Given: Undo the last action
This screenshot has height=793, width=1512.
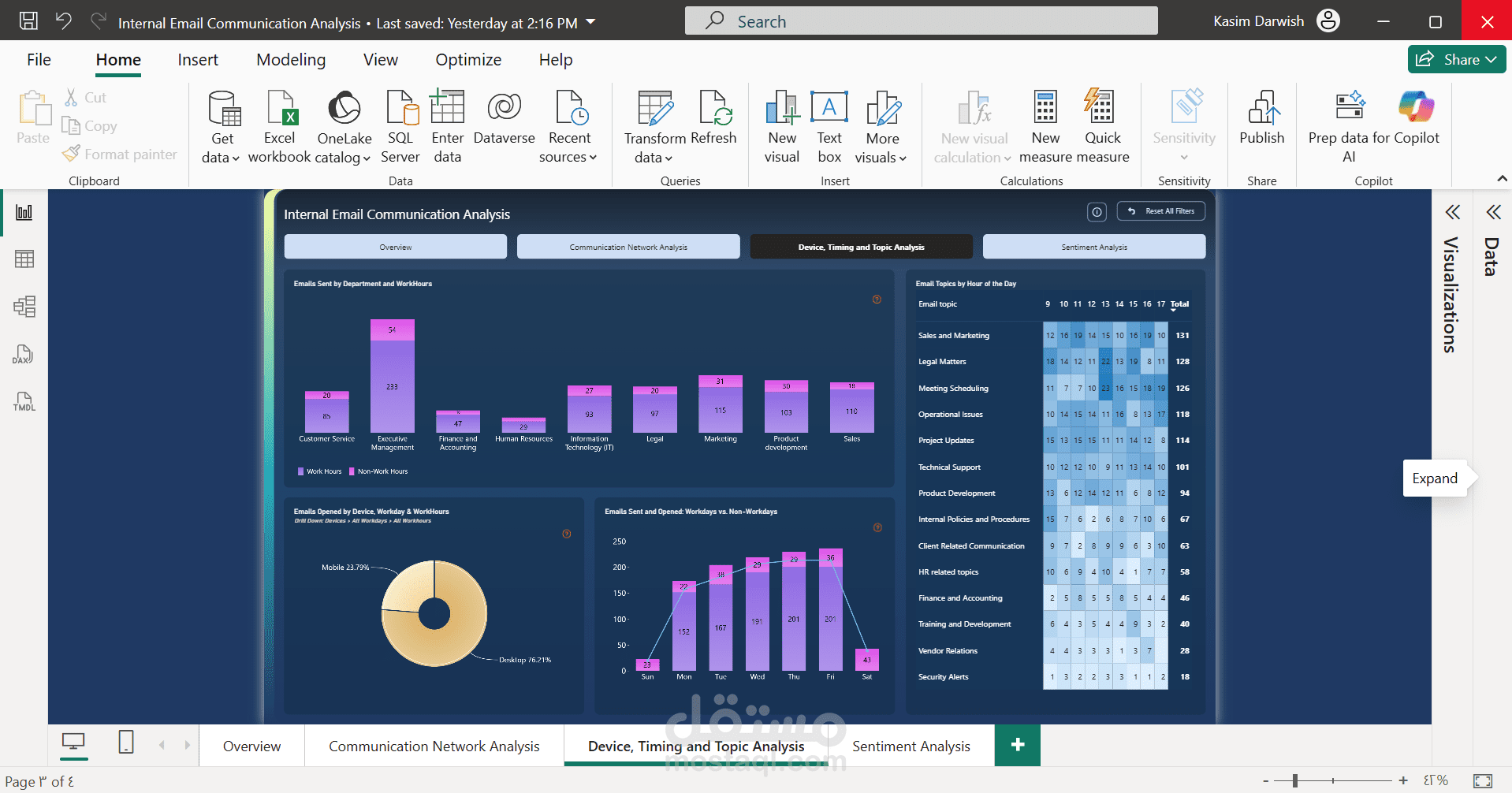Looking at the screenshot, I should click(x=64, y=21).
